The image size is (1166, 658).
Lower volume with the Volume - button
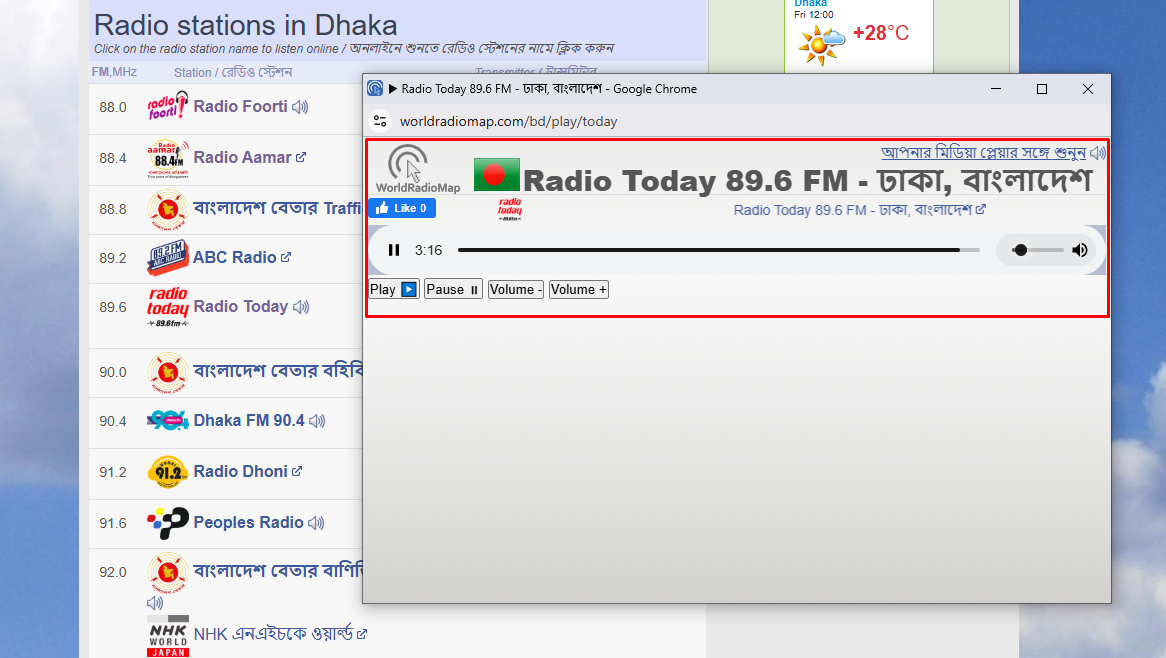tap(515, 289)
